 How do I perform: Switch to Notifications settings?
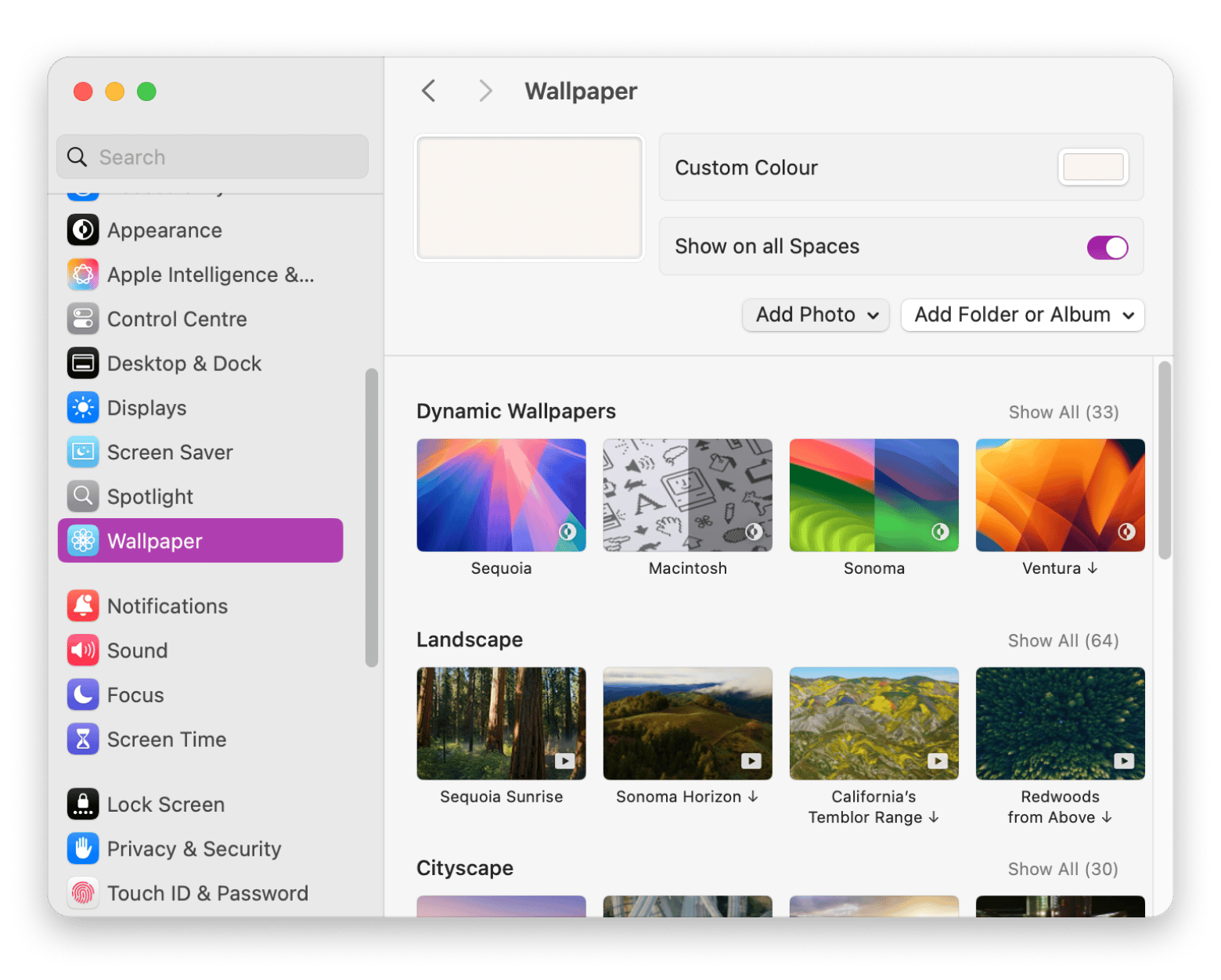click(x=200, y=606)
